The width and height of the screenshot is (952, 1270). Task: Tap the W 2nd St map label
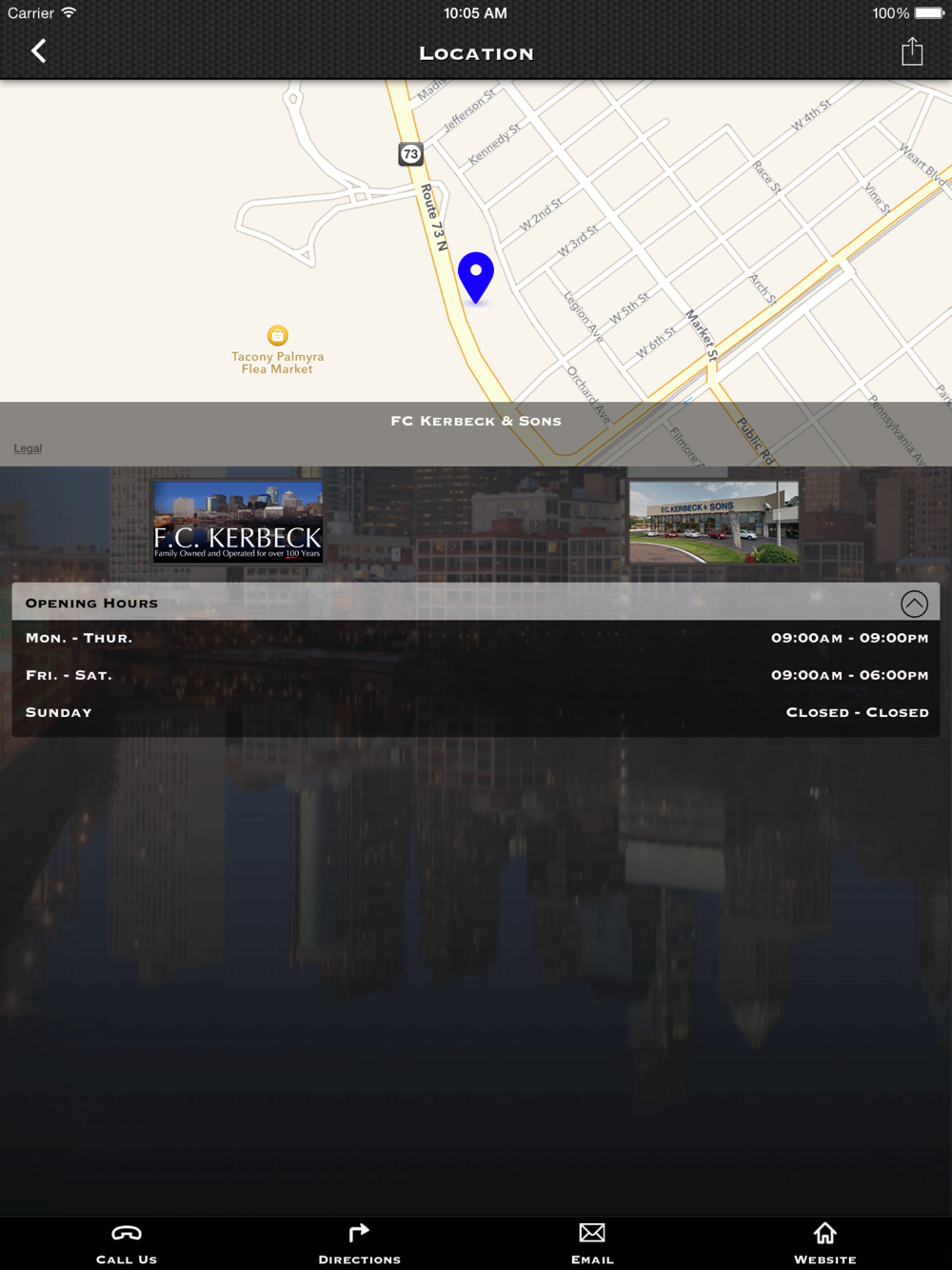[x=541, y=214]
